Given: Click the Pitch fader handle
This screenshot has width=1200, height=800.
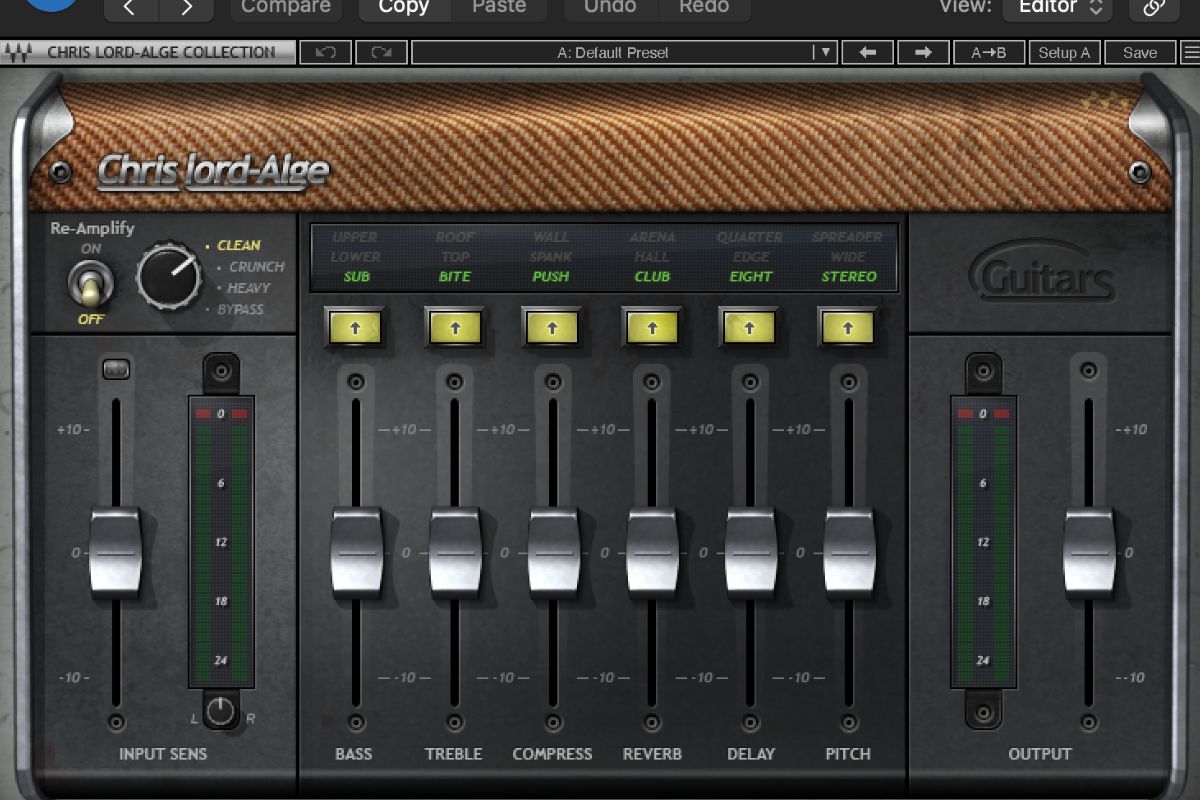Looking at the screenshot, I should (x=849, y=552).
